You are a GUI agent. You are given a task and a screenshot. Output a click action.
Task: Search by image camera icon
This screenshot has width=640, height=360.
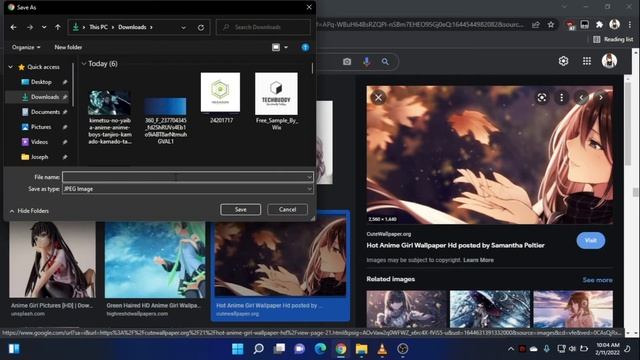pyautogui.click(x=347, y=62)
